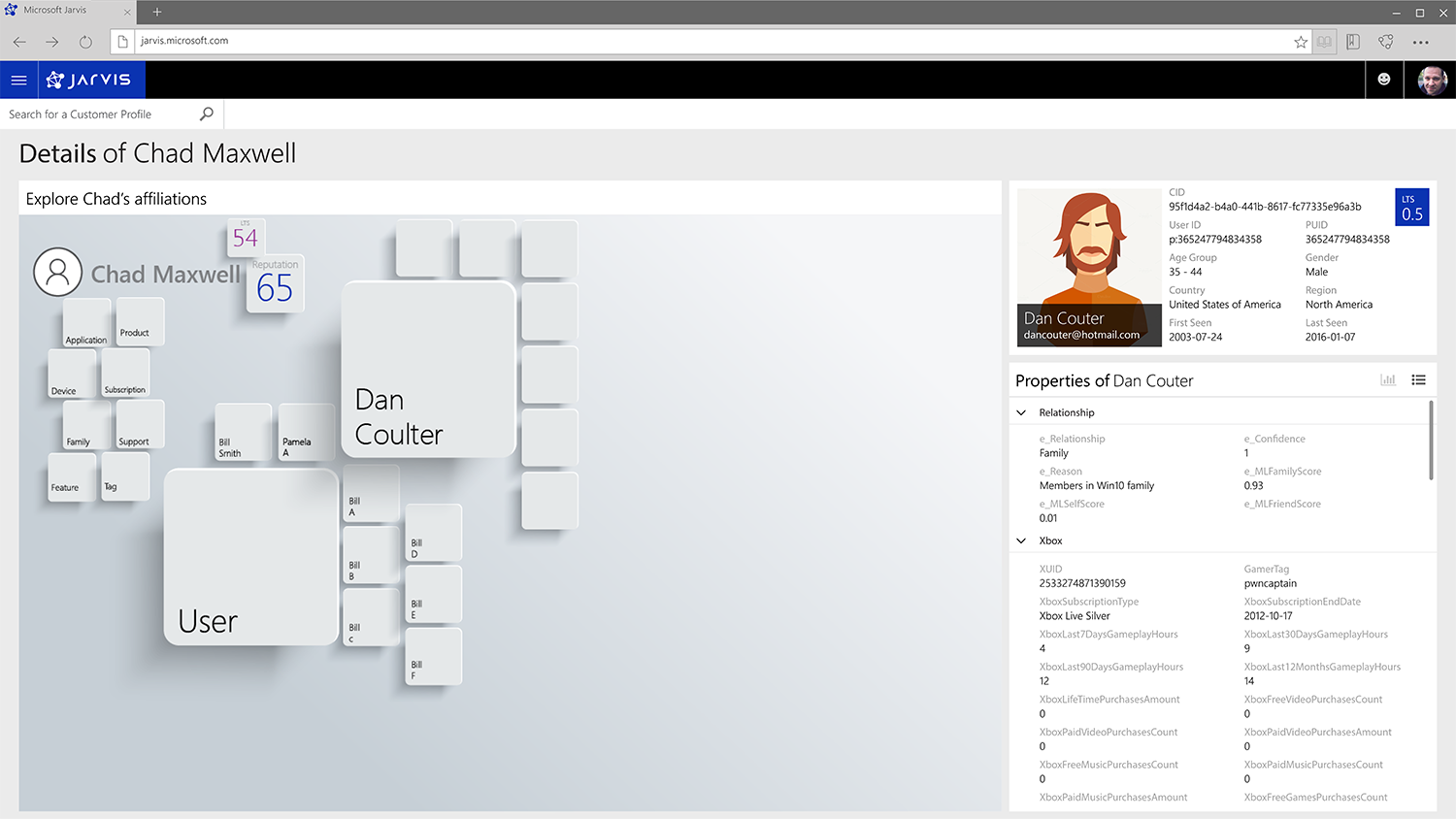The image size is (1456, 819).
Task: Select the Product tile
Action: pos(140,321)
